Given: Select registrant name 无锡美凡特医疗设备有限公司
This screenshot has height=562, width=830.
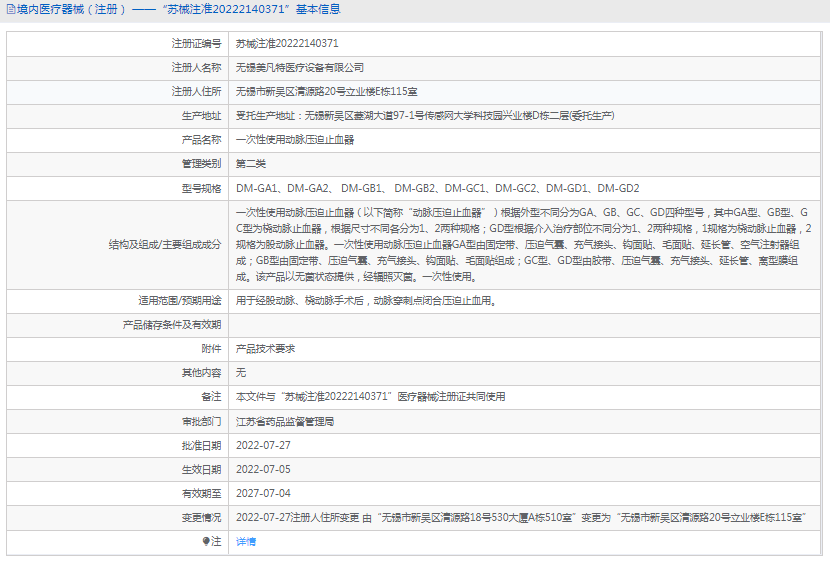Looking at the screenshot, I should (300, 68).
